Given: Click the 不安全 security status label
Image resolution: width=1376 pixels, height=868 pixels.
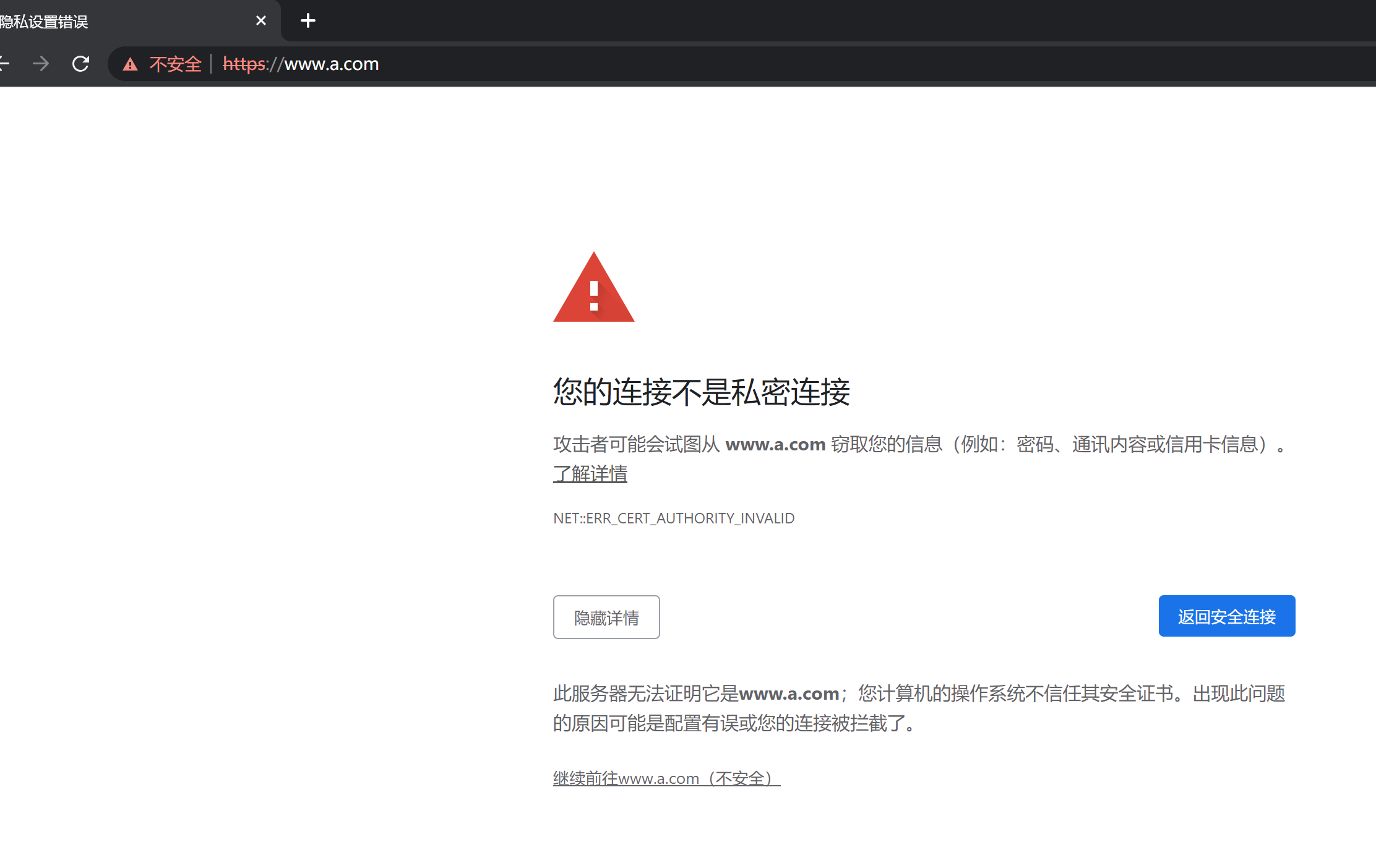Looking at the screenshot, I should point(175,64).
